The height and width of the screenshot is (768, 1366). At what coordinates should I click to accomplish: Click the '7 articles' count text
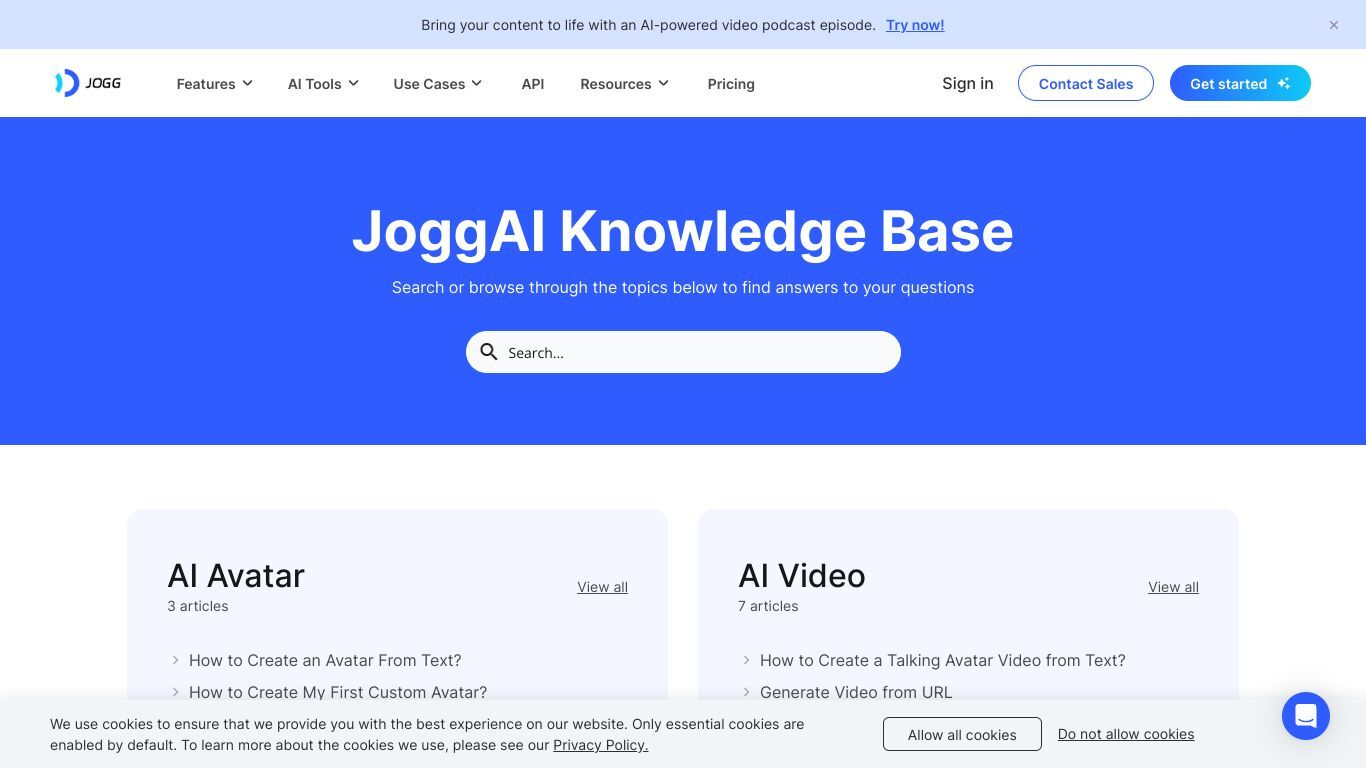(x=768, y=606)
